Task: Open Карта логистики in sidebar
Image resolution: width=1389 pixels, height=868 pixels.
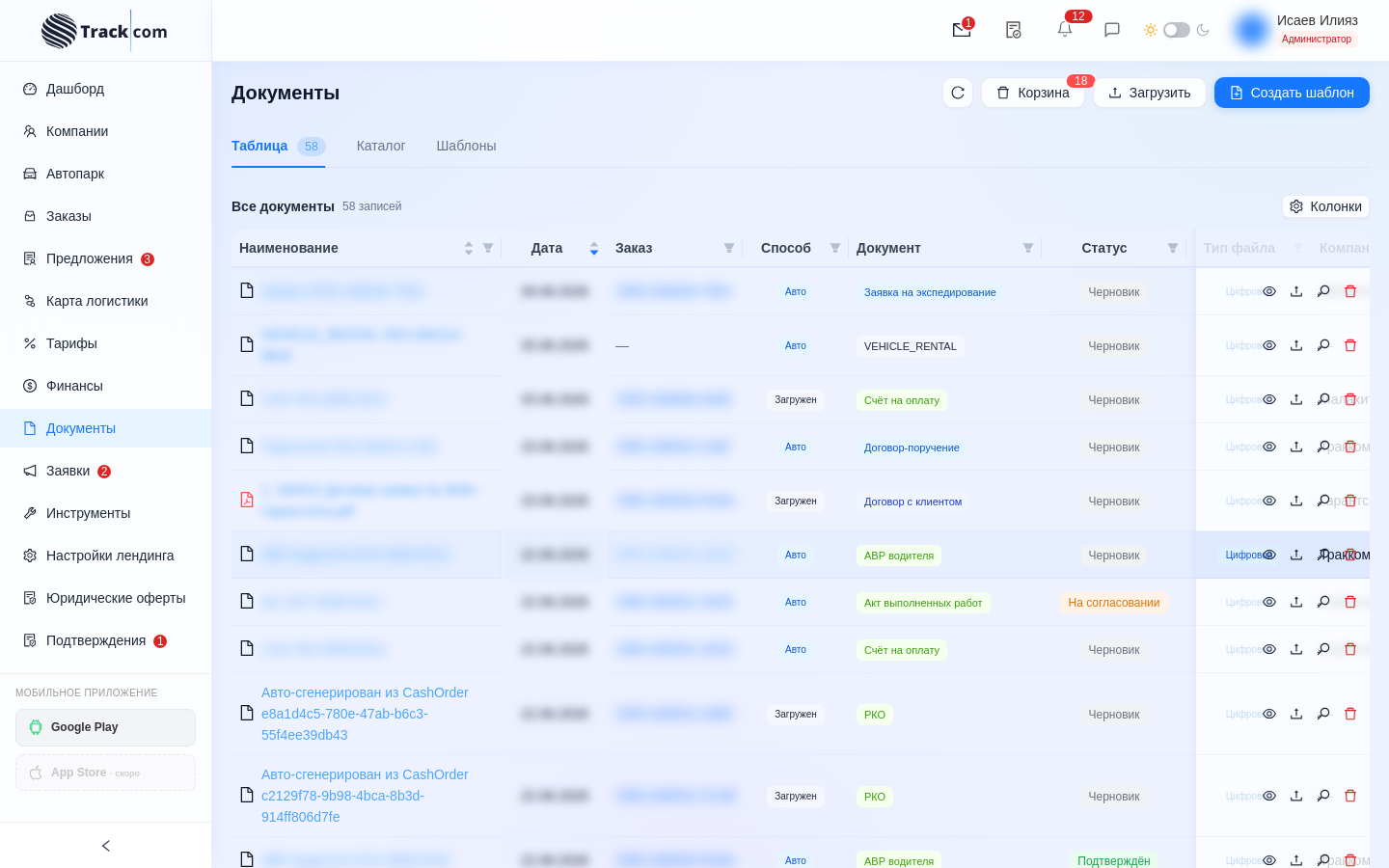Action: 106,301
